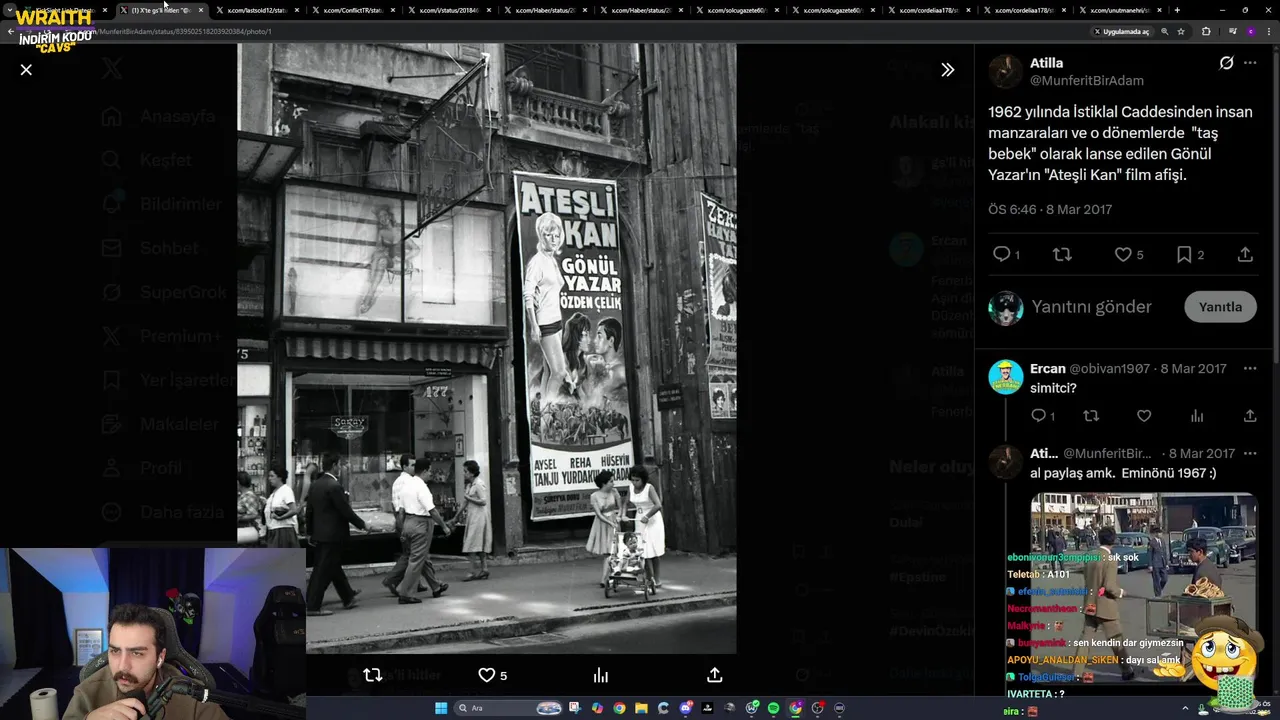
Task: Open the Windows Start menu
Action: (x=441, y=708)
